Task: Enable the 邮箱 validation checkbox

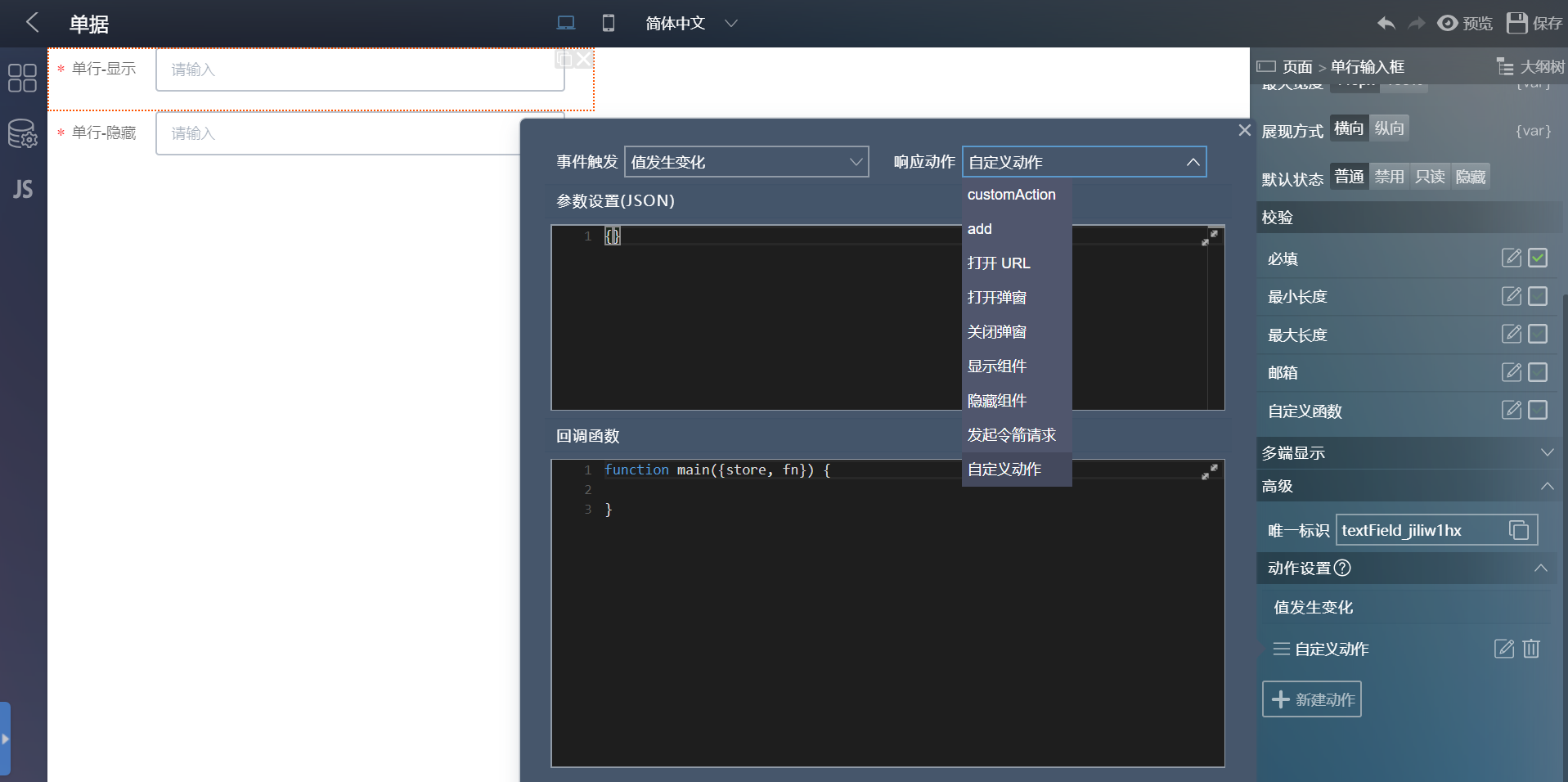Action: [x=1538, y=372]
